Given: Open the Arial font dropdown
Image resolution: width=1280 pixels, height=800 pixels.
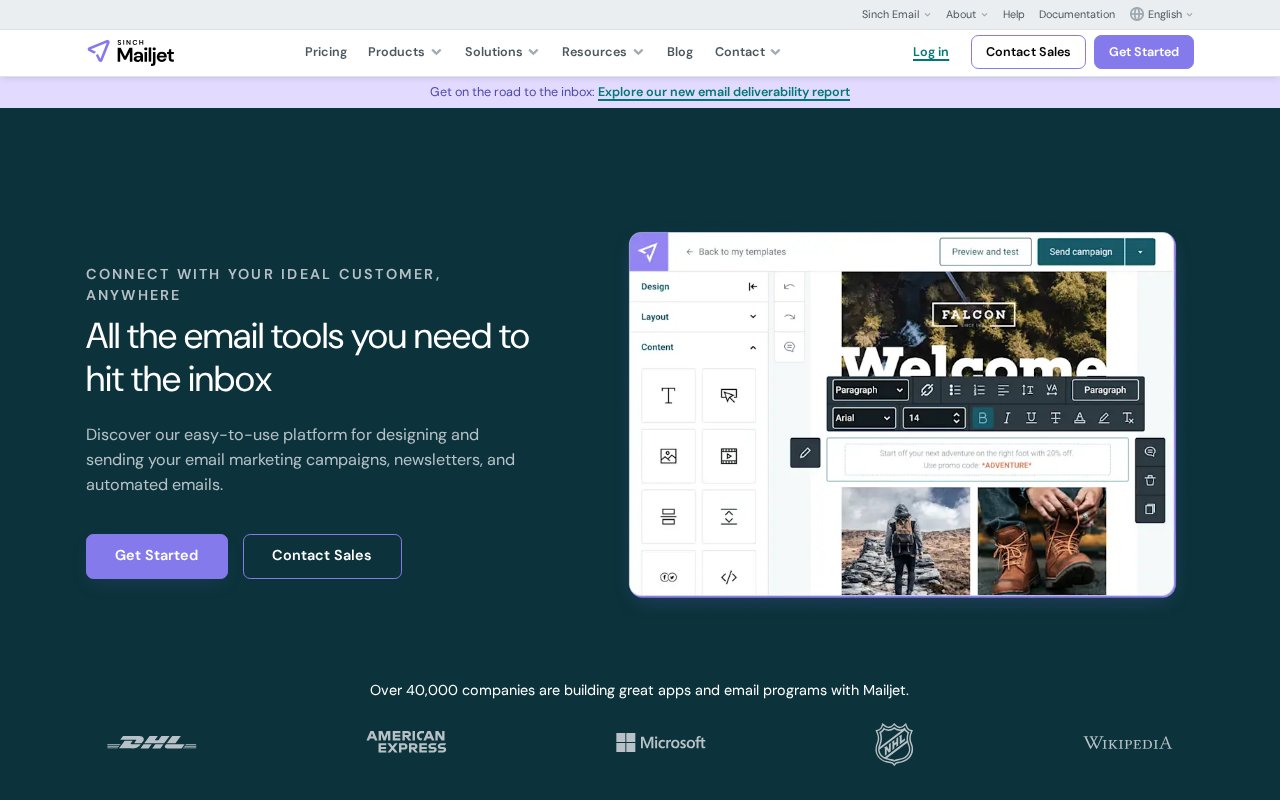Looking at the screenshot, I should tap(864, 418).
